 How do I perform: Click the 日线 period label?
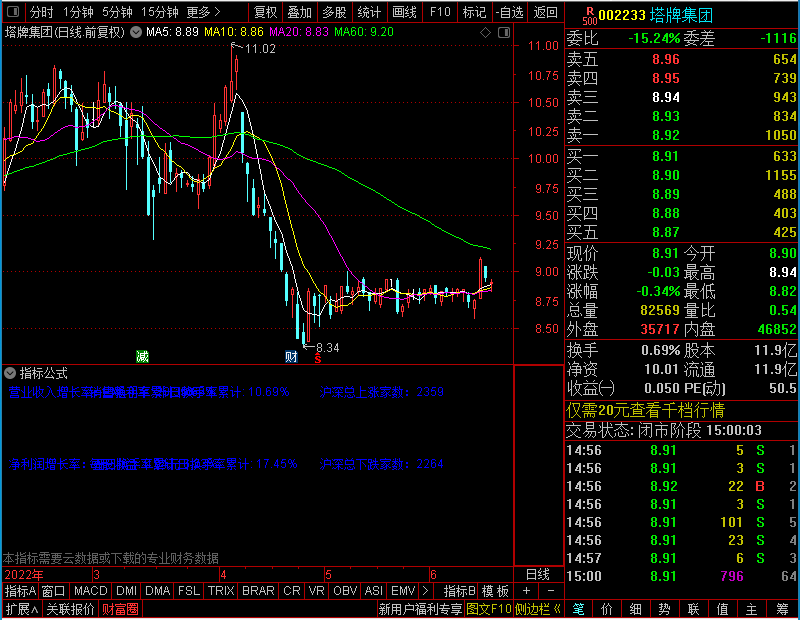pos(538,575)
